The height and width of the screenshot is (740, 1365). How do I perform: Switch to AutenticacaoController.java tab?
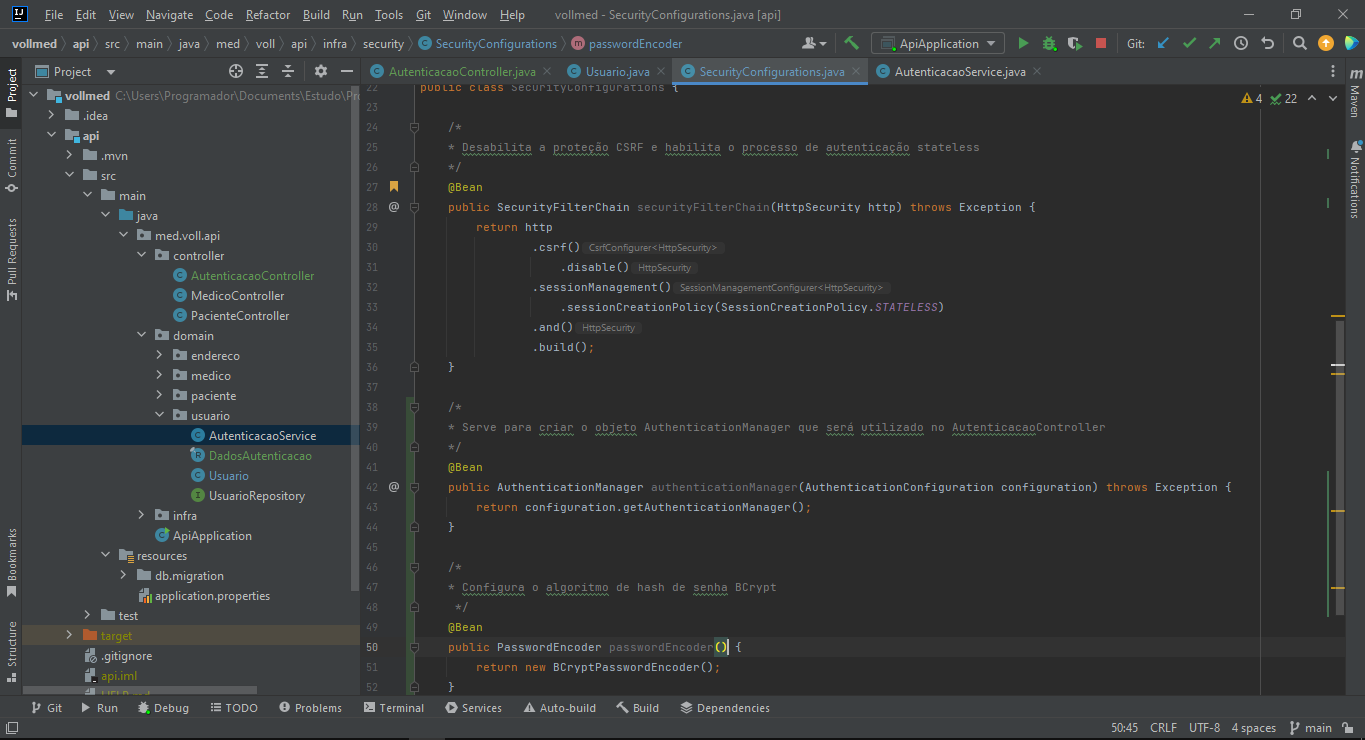(462, 72)
